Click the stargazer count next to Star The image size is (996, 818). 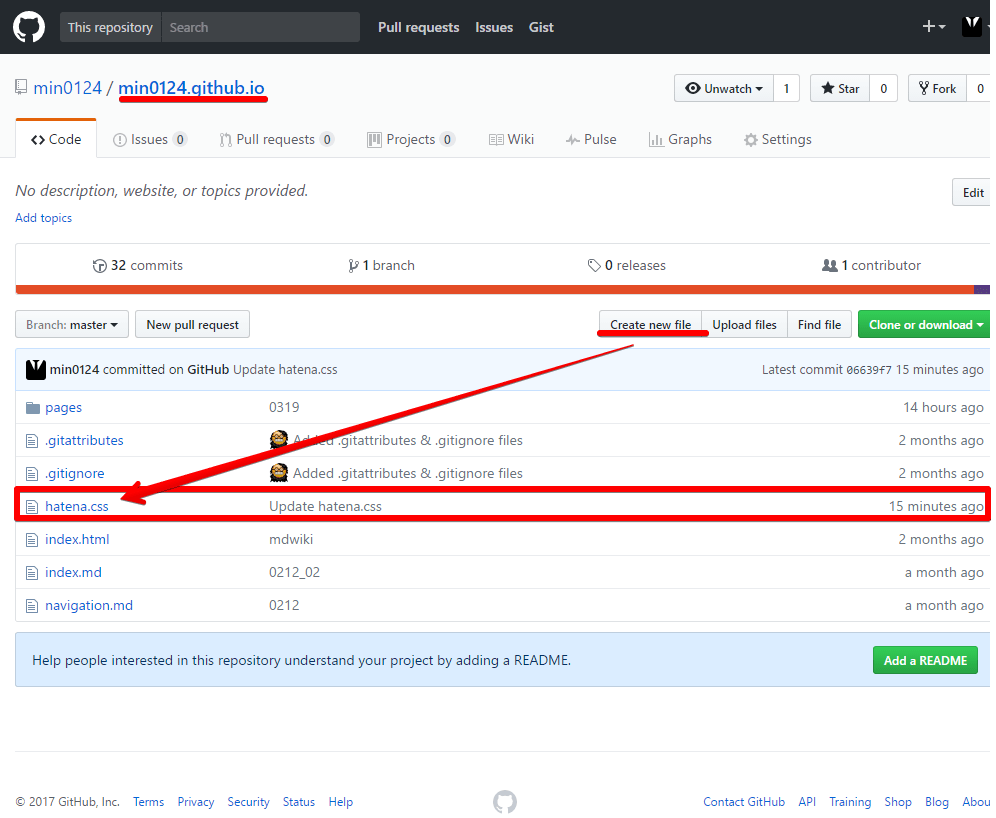click(x=884, y=88)
